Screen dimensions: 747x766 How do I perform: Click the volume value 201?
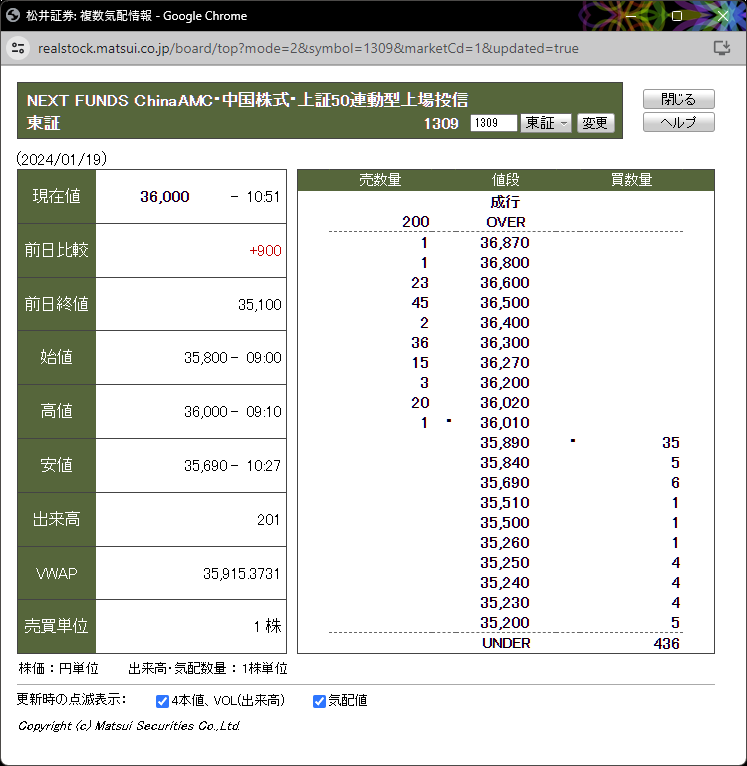pyautogui.click(x=268, y=520)
